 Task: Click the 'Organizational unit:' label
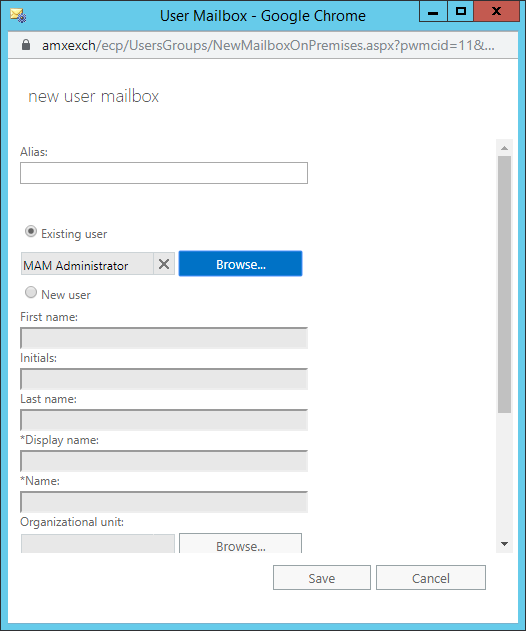(x=72, y=522)
